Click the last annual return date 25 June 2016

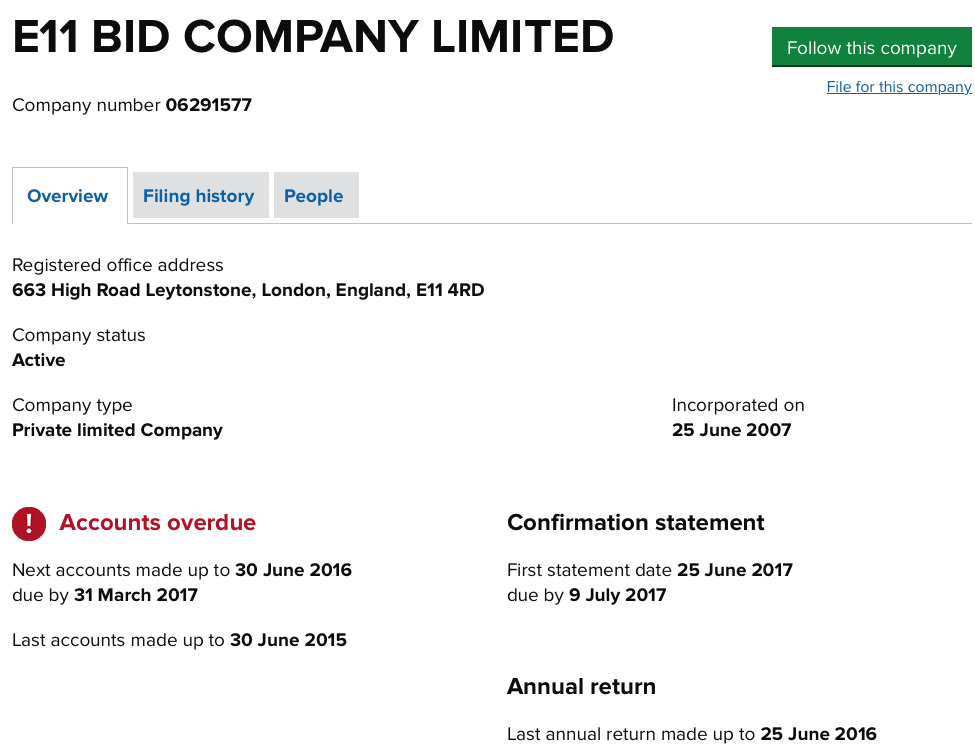(x=818, y=734)
